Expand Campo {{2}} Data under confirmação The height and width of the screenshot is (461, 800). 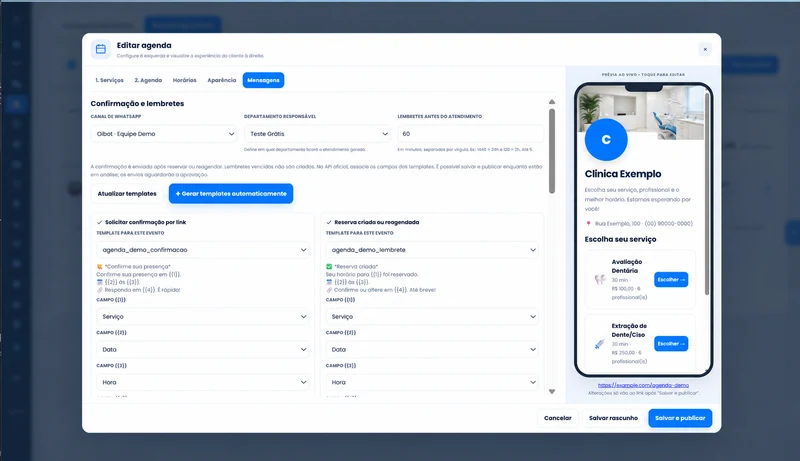[203, 349]
